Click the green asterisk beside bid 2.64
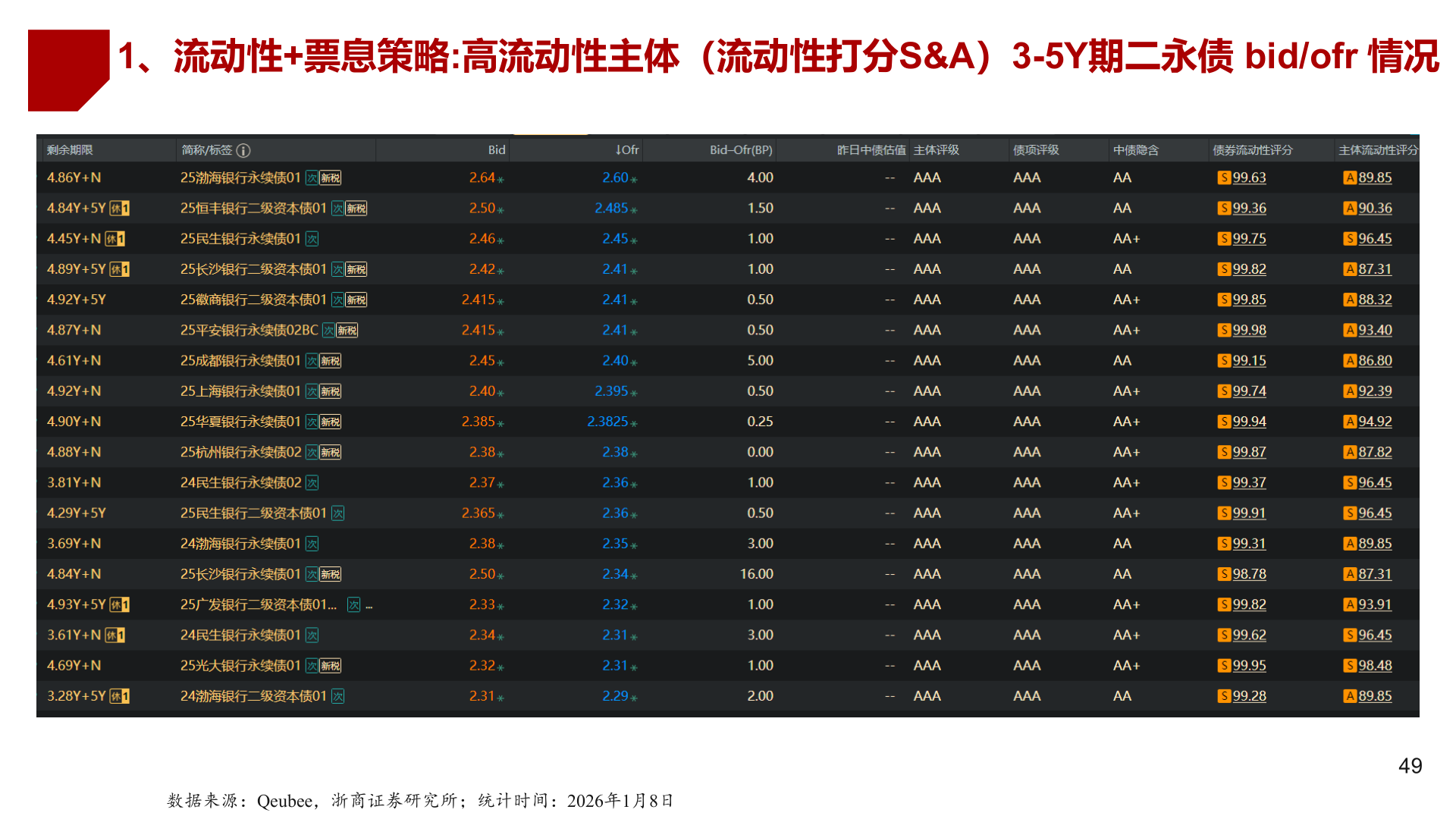Viewport: 1456px width, 819px height. (502, 180)
